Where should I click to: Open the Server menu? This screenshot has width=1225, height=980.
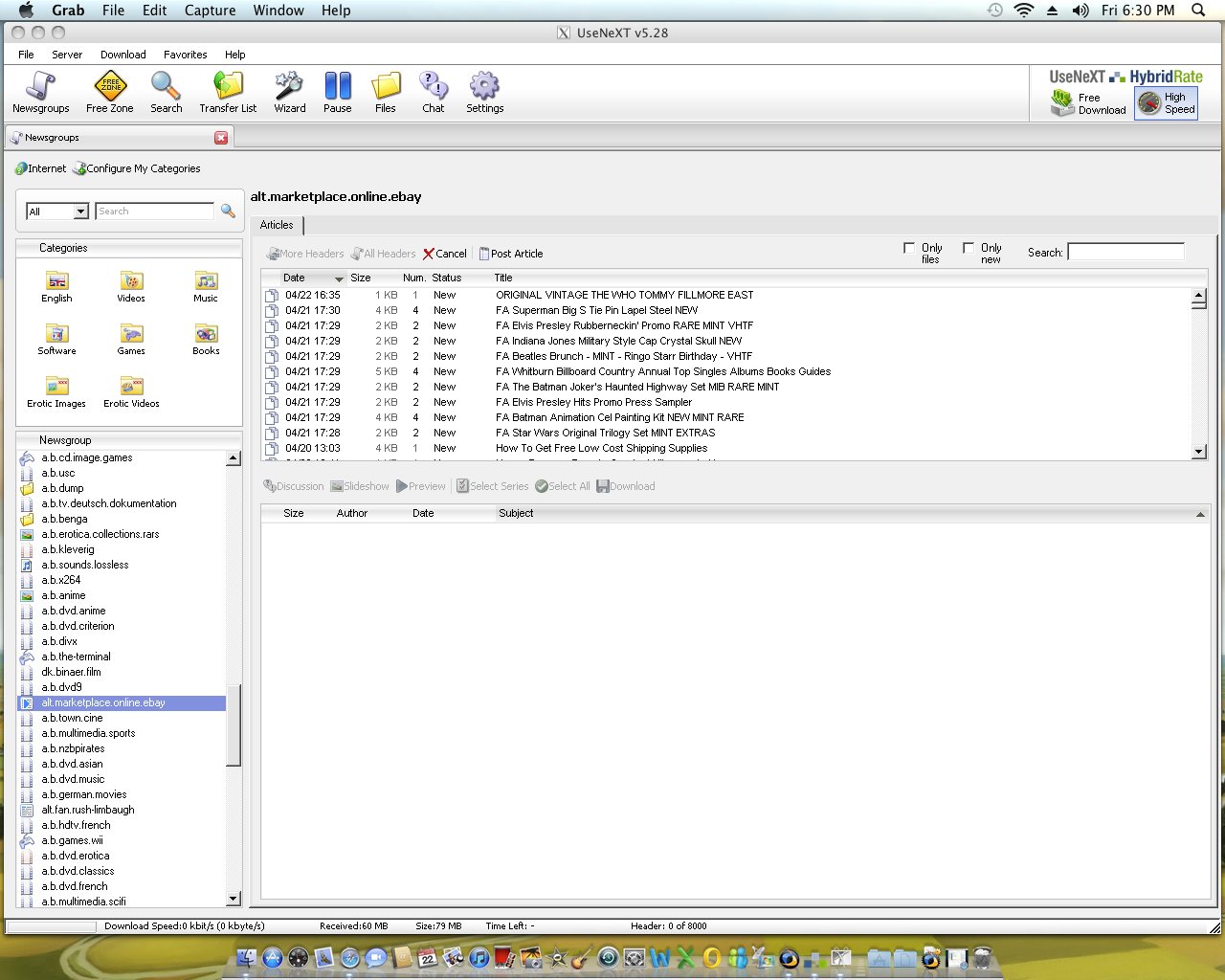[x=67, y=55]
